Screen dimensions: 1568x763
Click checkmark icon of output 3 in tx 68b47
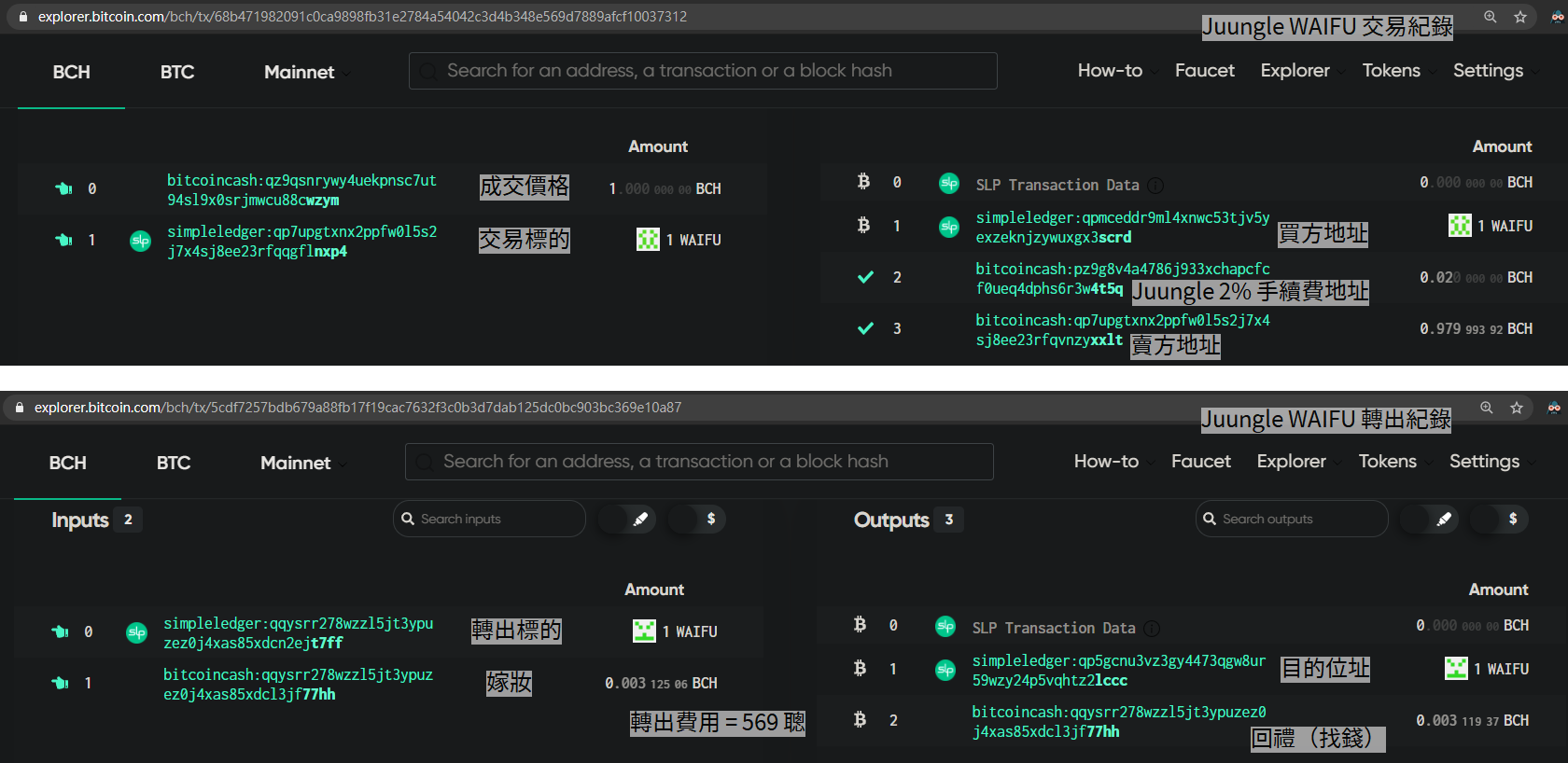point(866,328)
